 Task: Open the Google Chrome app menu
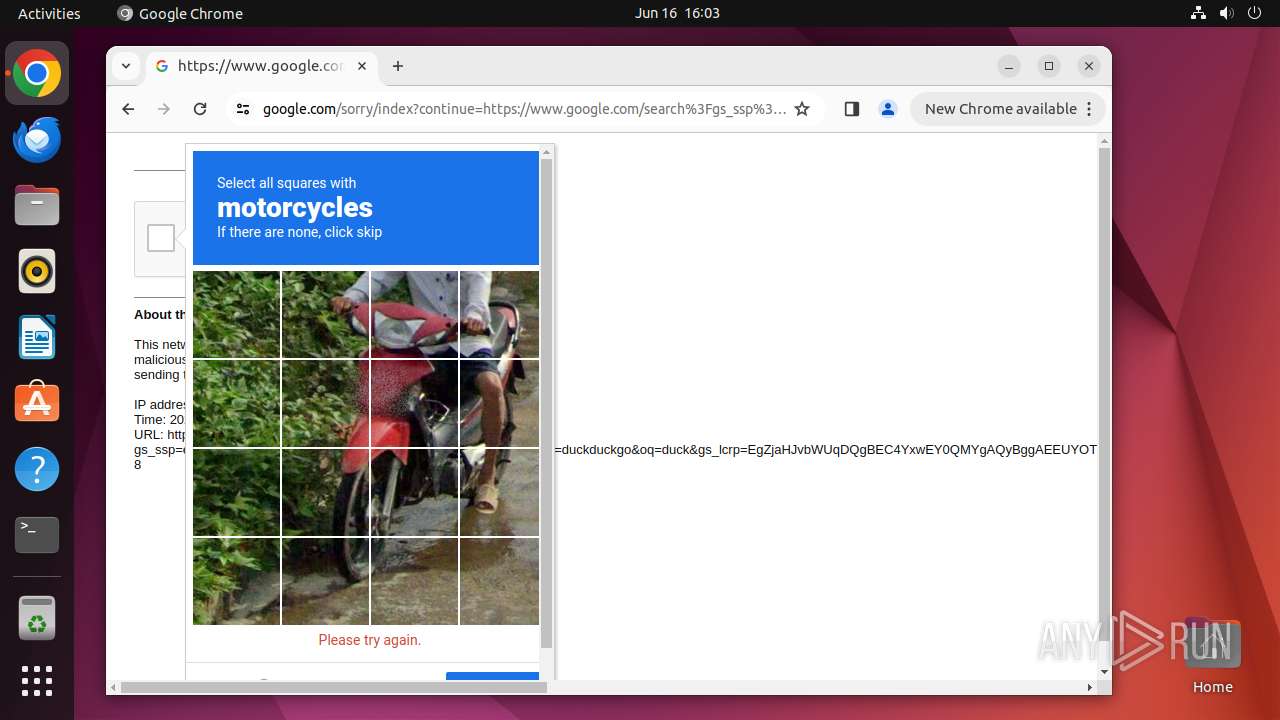(x=180, y=13)
